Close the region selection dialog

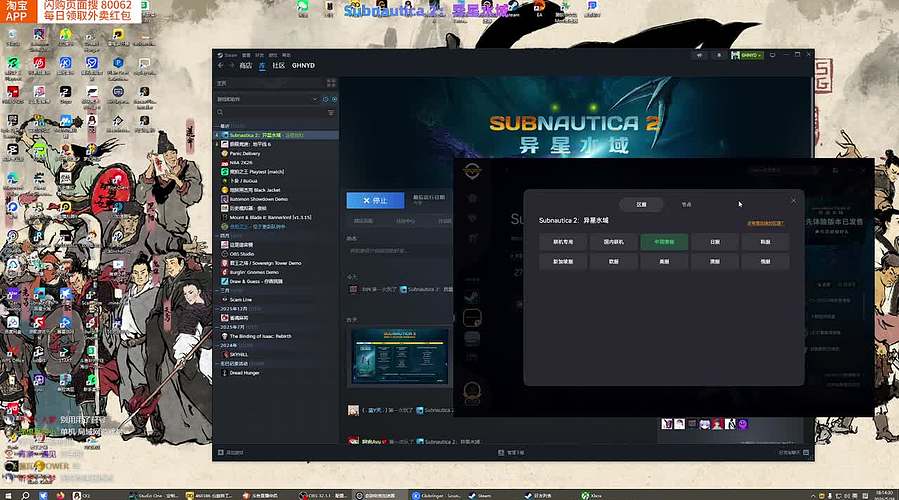point(794,201)
